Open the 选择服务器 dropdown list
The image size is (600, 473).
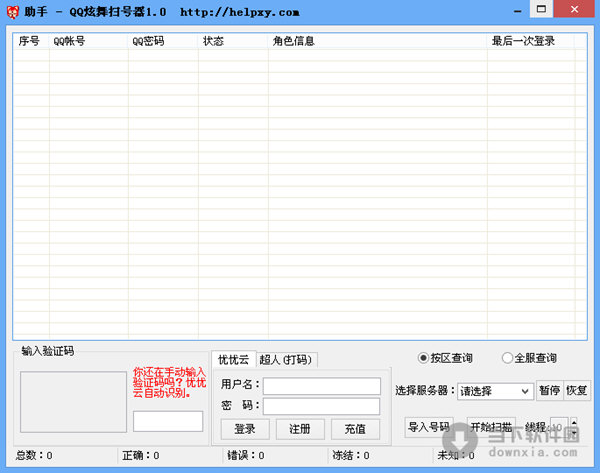495,391
